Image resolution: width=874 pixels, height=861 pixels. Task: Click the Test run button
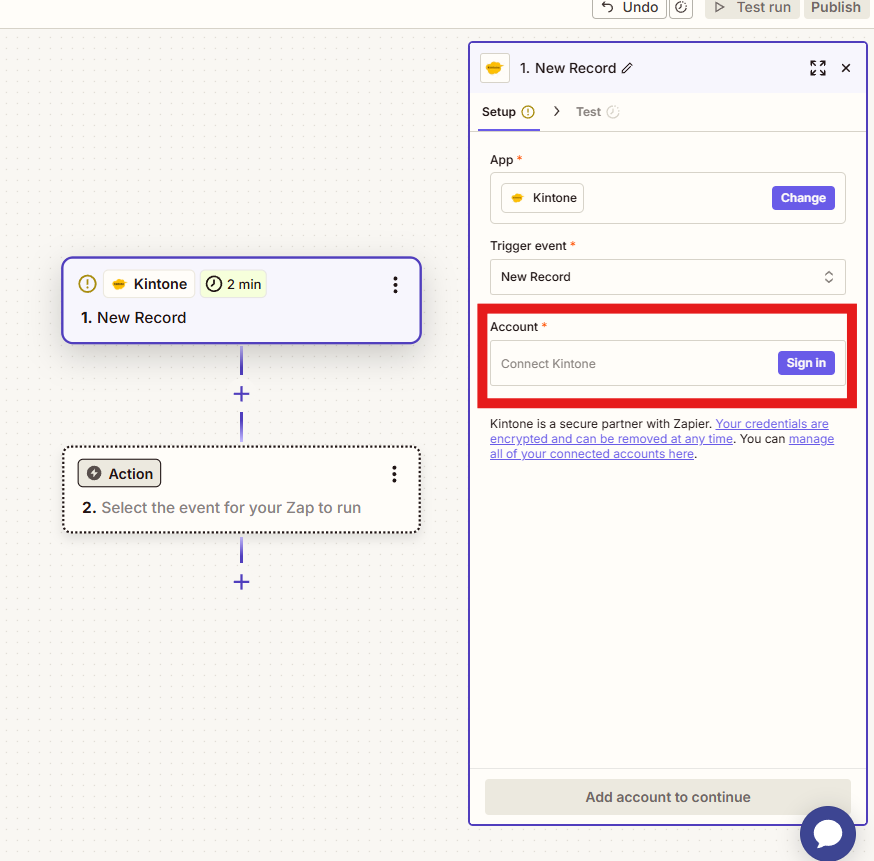pos(752,8)
